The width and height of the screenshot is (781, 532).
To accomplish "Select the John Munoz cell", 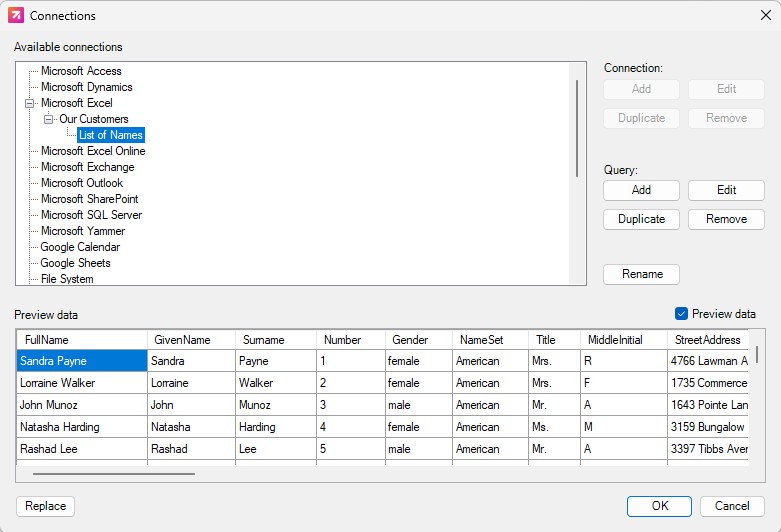I will click(82, 404).
